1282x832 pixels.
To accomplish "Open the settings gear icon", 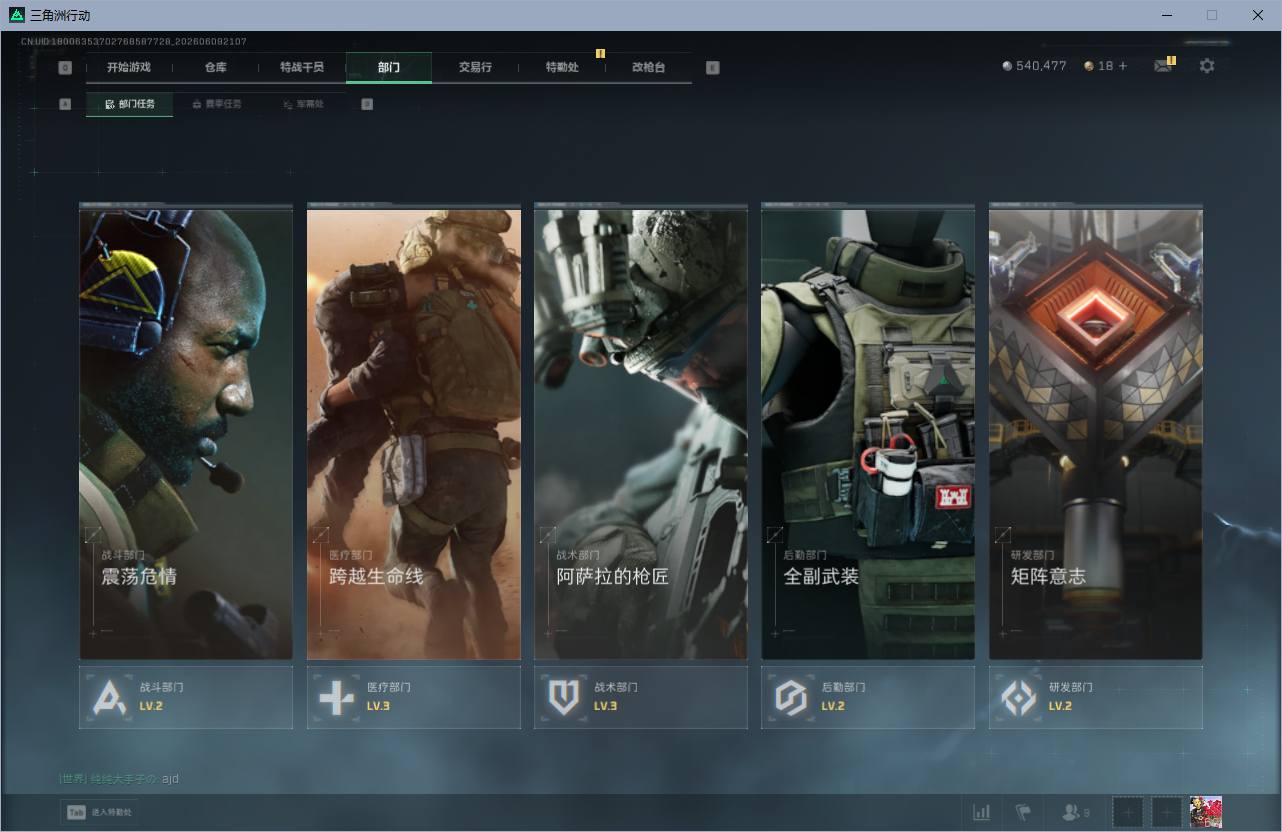I will pyautogui.click(x=1207, y=66).
